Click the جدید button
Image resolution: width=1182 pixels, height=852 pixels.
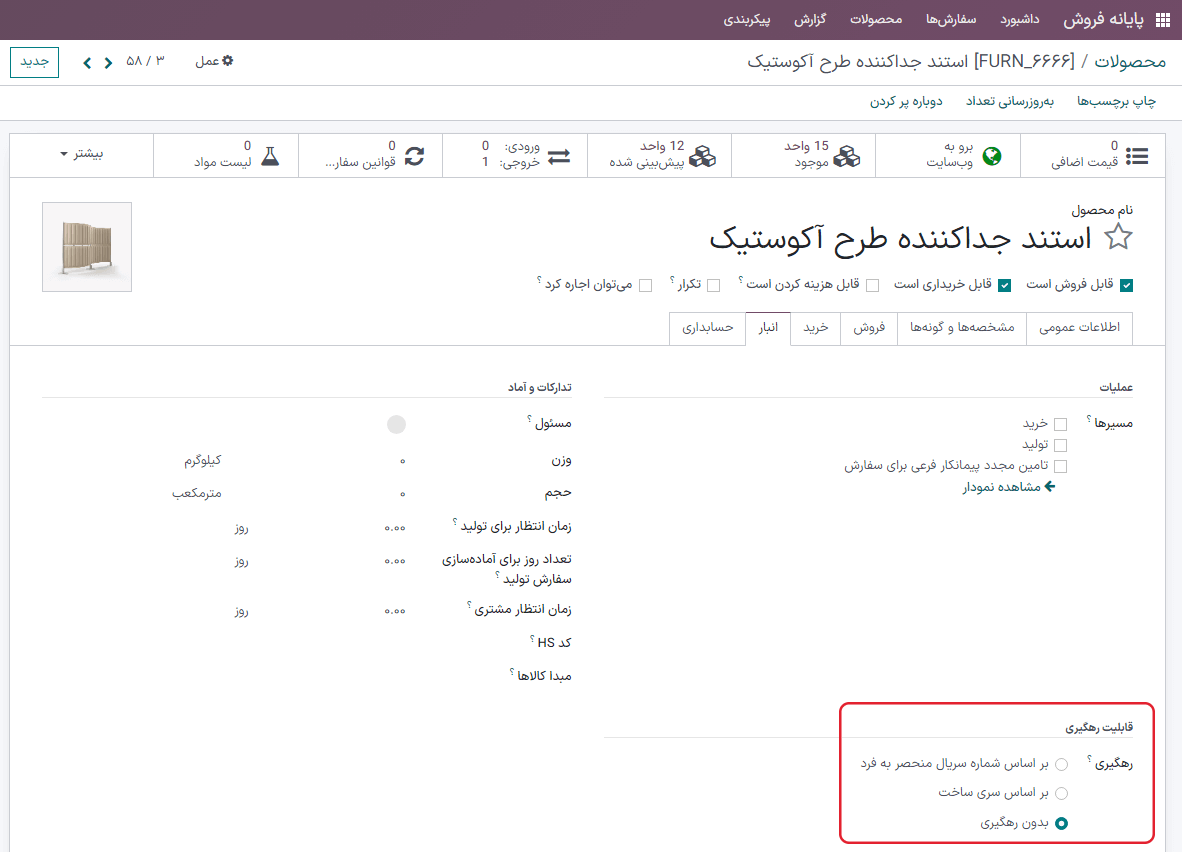[33, 61]
